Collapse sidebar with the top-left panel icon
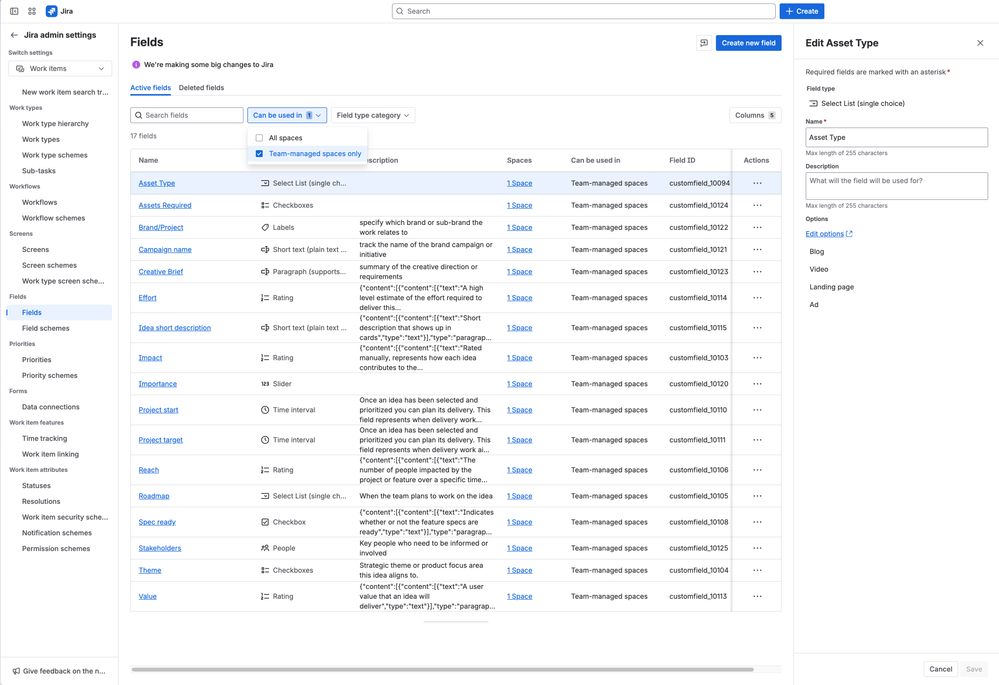Screen dimensions: 999x685 (x=14, y=11)
